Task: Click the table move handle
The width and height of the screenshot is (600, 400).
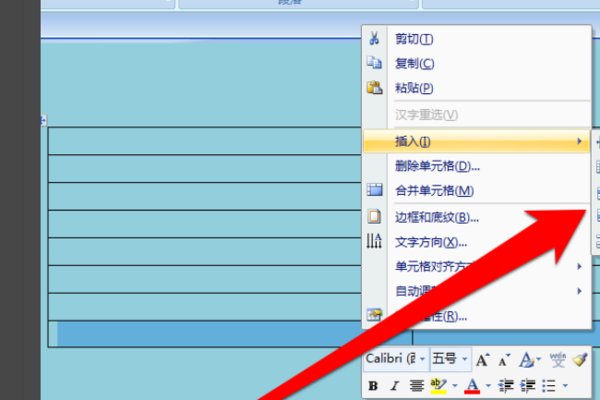Action: tap(43, 121)
